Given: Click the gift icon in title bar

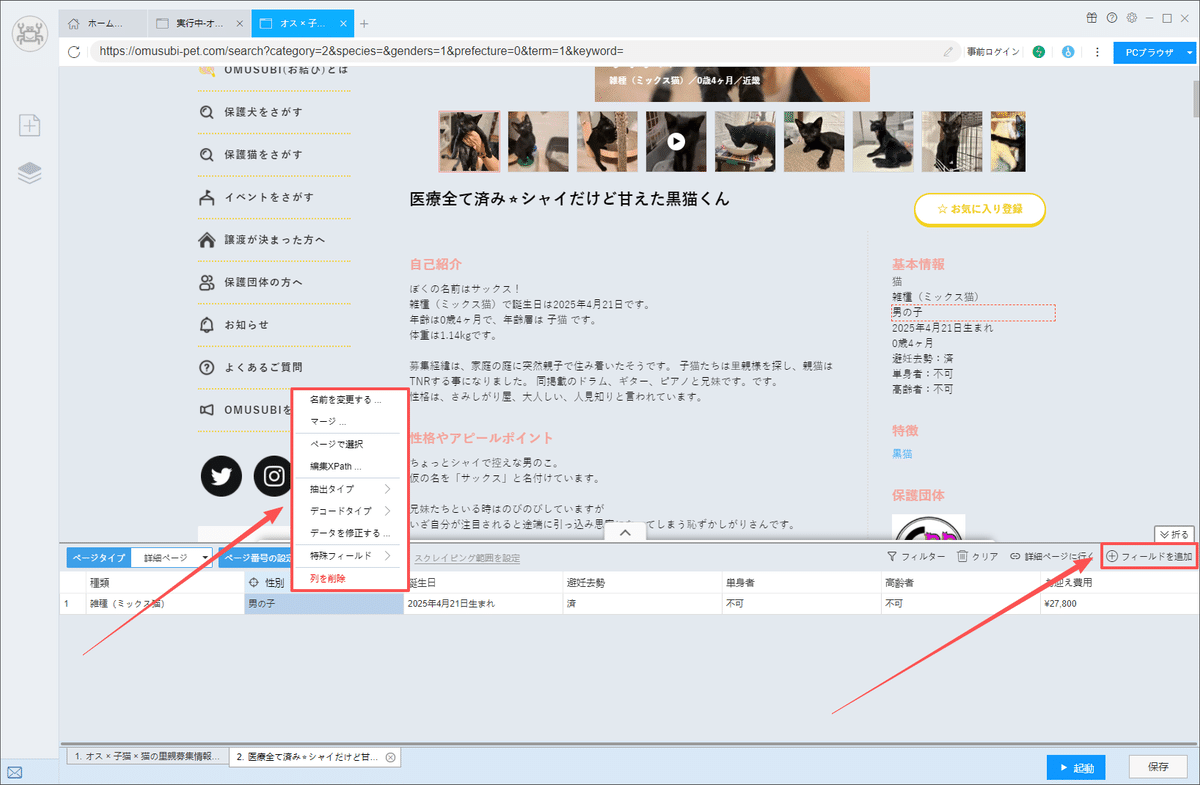Looking at the screenshot, I should pyautogui.click(x=1091, y=18).
